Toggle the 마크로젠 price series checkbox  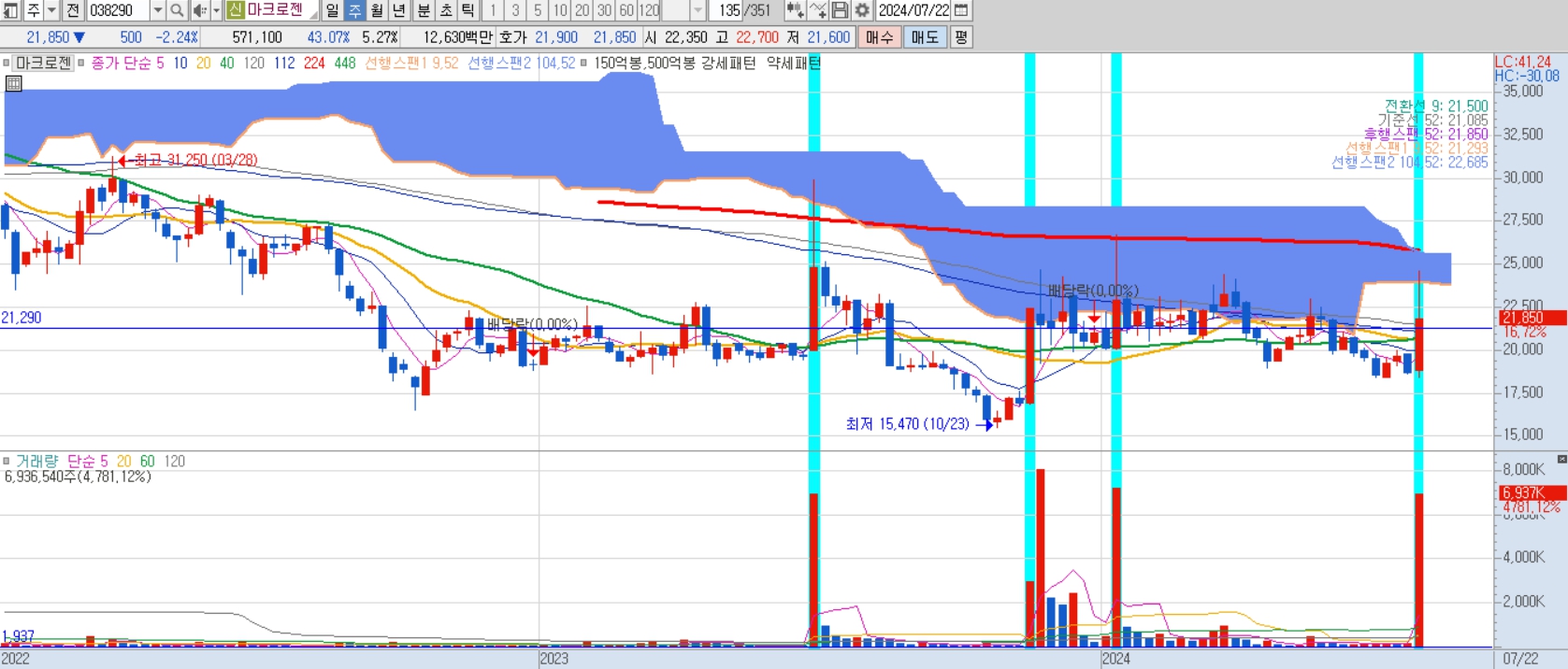[7, 63]
